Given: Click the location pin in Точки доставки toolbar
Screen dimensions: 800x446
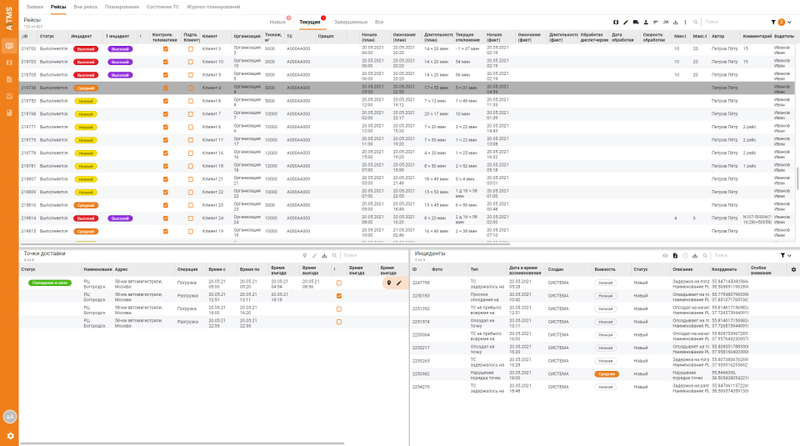Looking at the screenshot, I should coord(305,256).
